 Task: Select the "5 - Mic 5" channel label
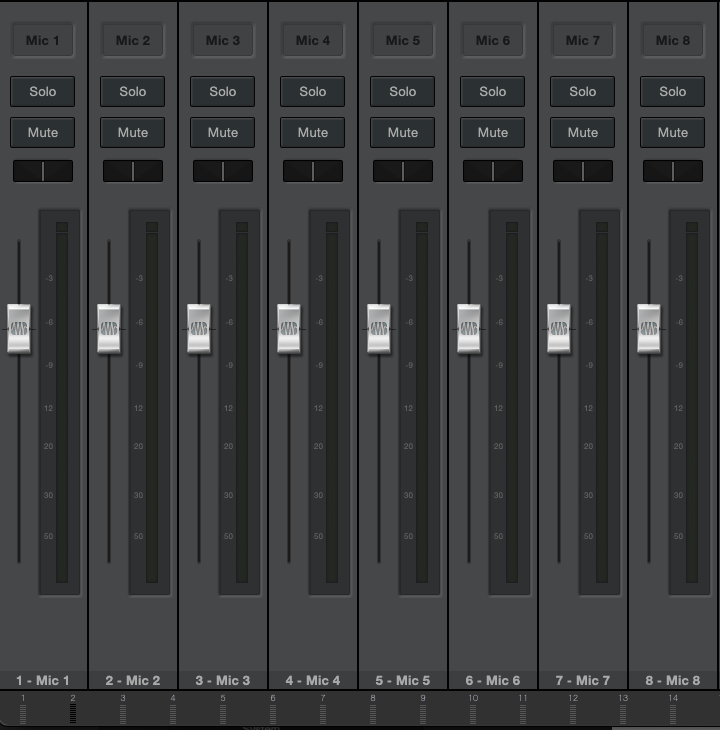[403, 680]
